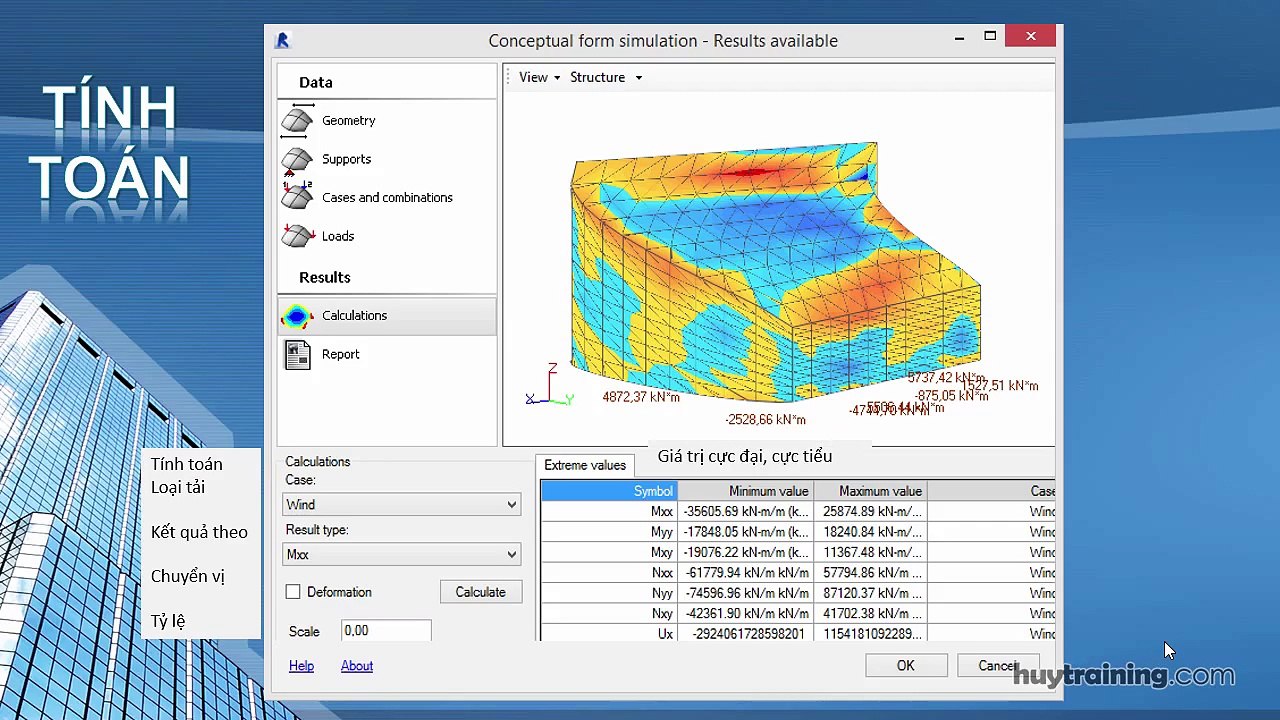The height and width of the screenshot is (720, 1280).
Task: Switch to the Extreme values tab
Action: click(x=585, y=465)
